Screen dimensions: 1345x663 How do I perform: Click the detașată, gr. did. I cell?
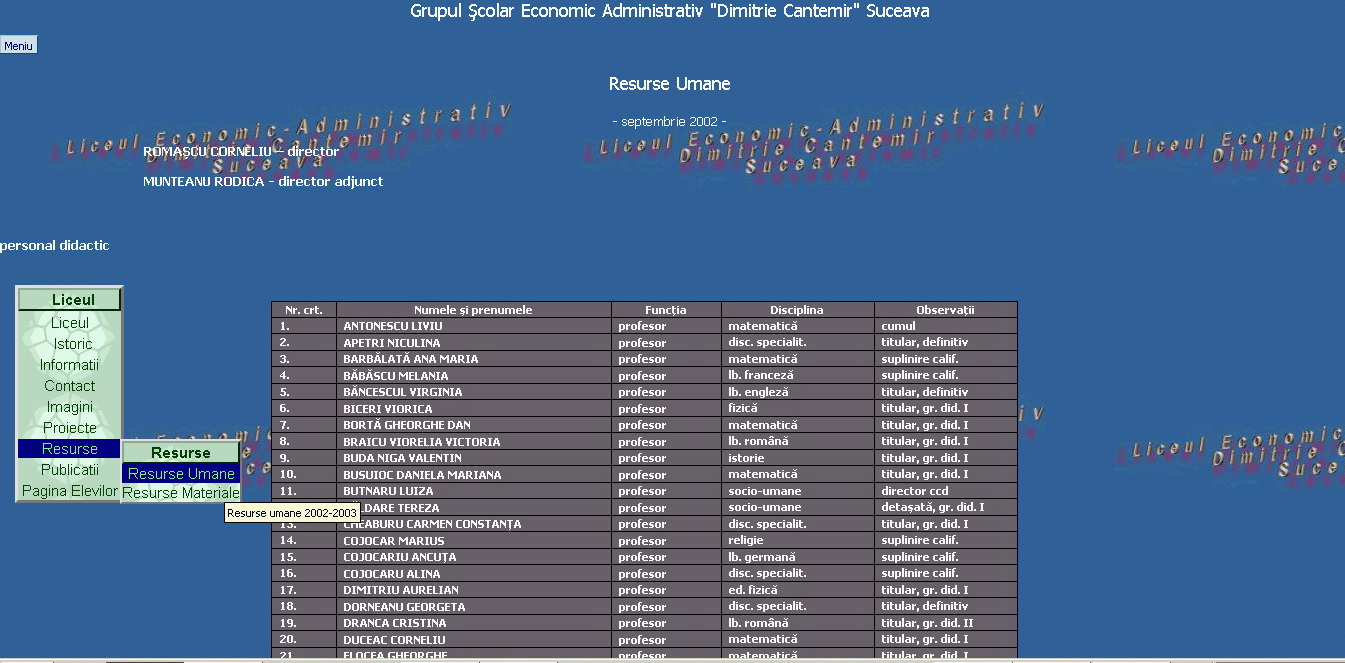[x=945, y=508]
